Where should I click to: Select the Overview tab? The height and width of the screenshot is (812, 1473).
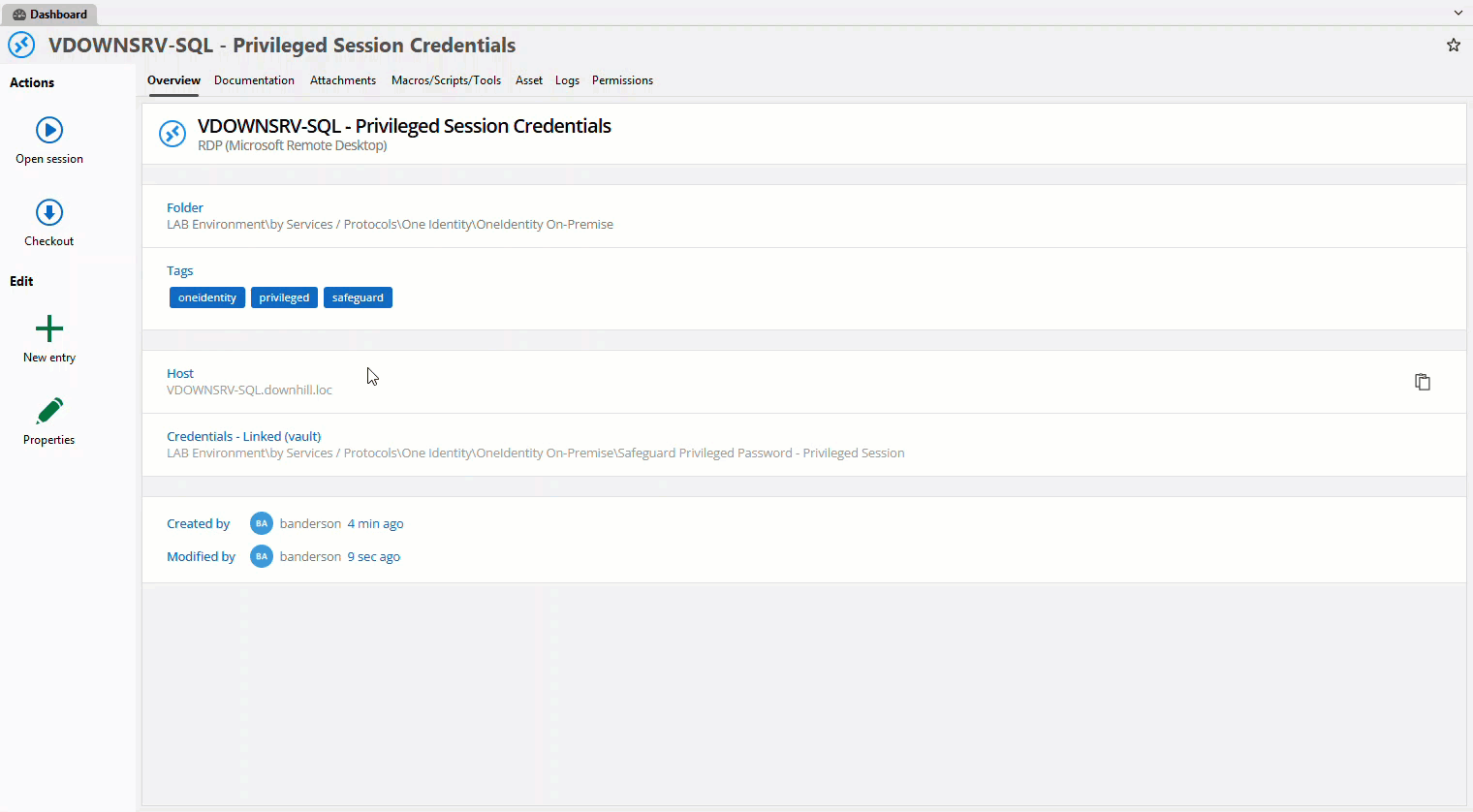click(x=173, y=80)
